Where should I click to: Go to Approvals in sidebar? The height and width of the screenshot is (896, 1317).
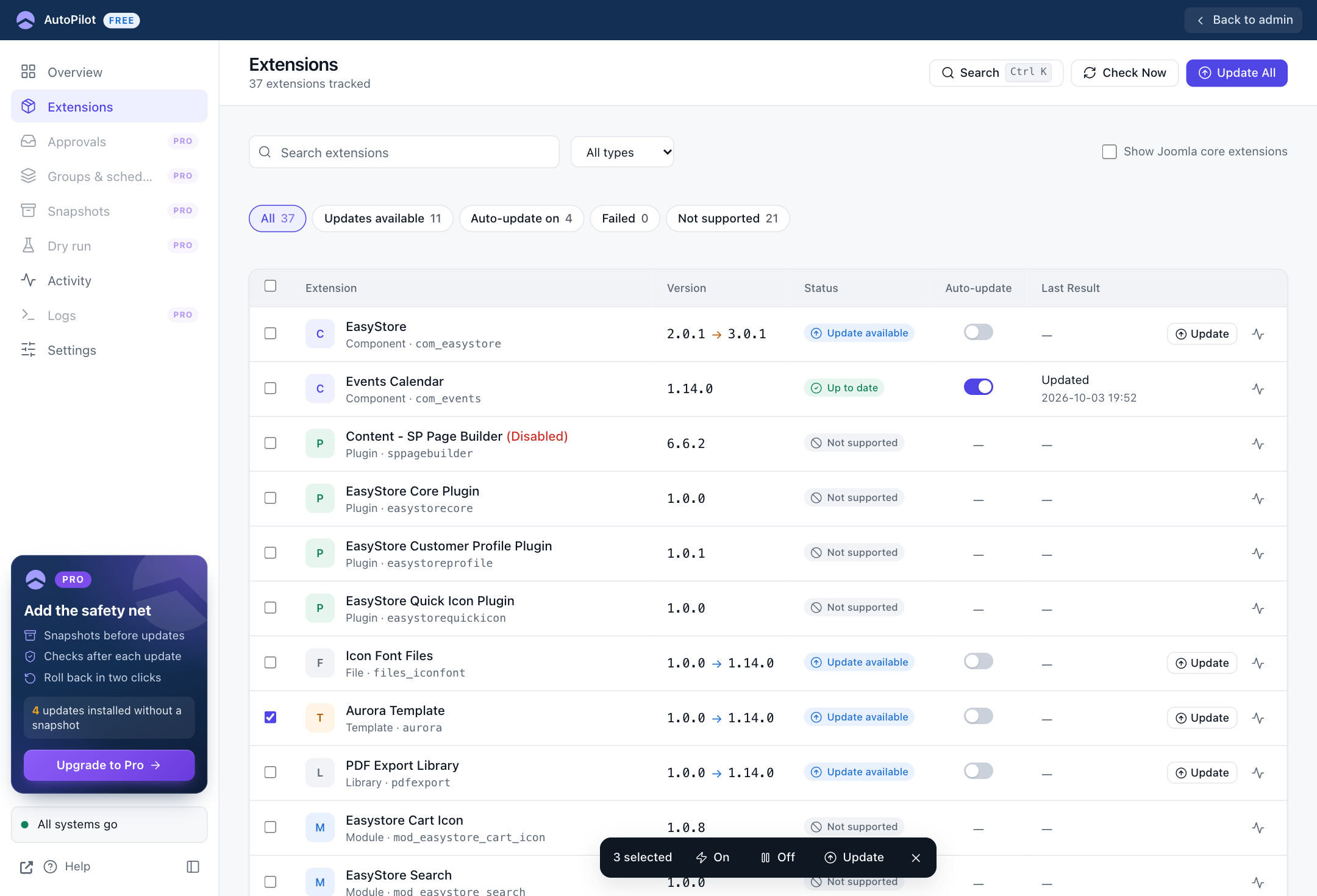pyautogui.click(x=109, y=141)
